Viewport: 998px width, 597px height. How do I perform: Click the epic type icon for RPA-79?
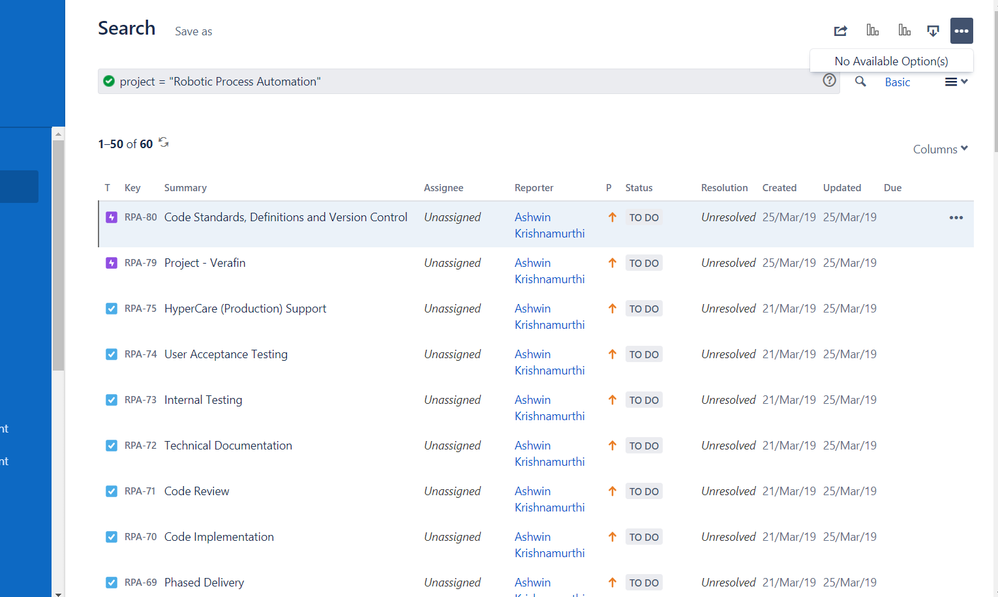(x=111, y=263)
